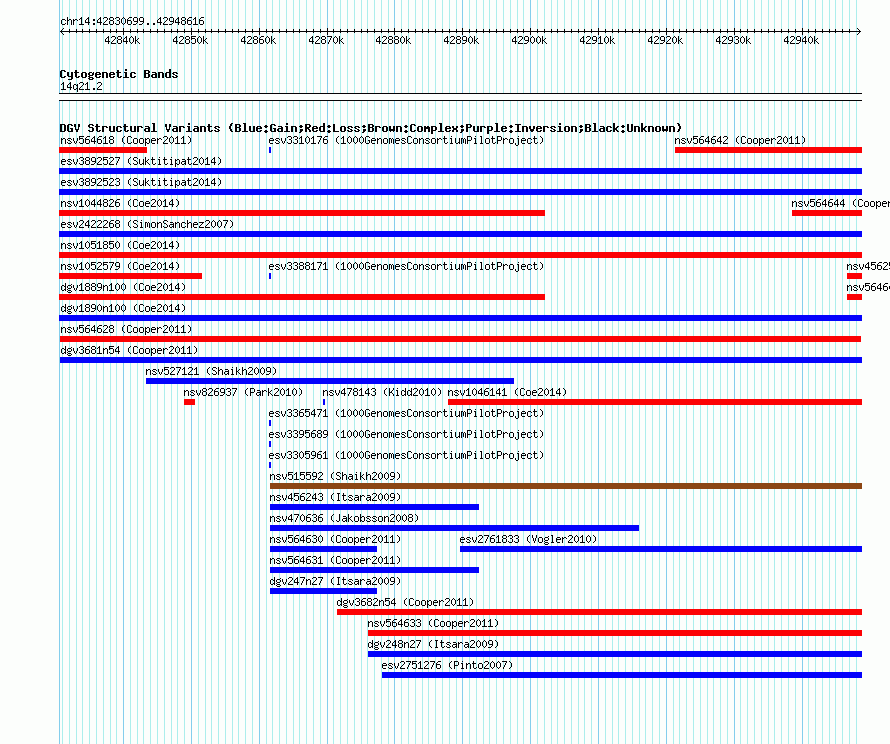Click esv2751276 (Pinto2007) label
The height and width of the screenshot is (744, 890).
click(447, 665)
